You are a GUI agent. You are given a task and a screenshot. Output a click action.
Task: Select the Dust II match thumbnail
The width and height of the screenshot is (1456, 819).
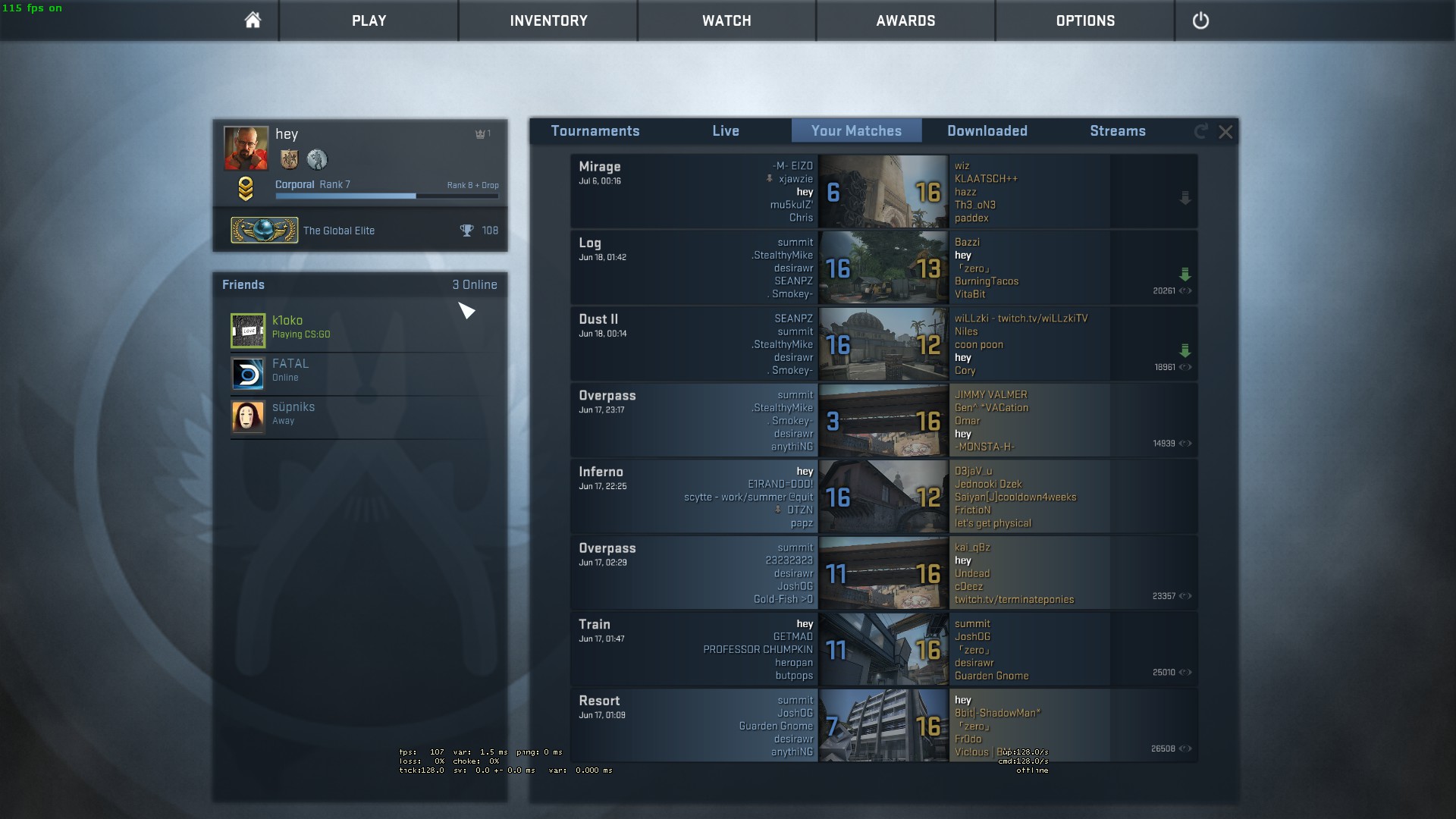(883, 344)
